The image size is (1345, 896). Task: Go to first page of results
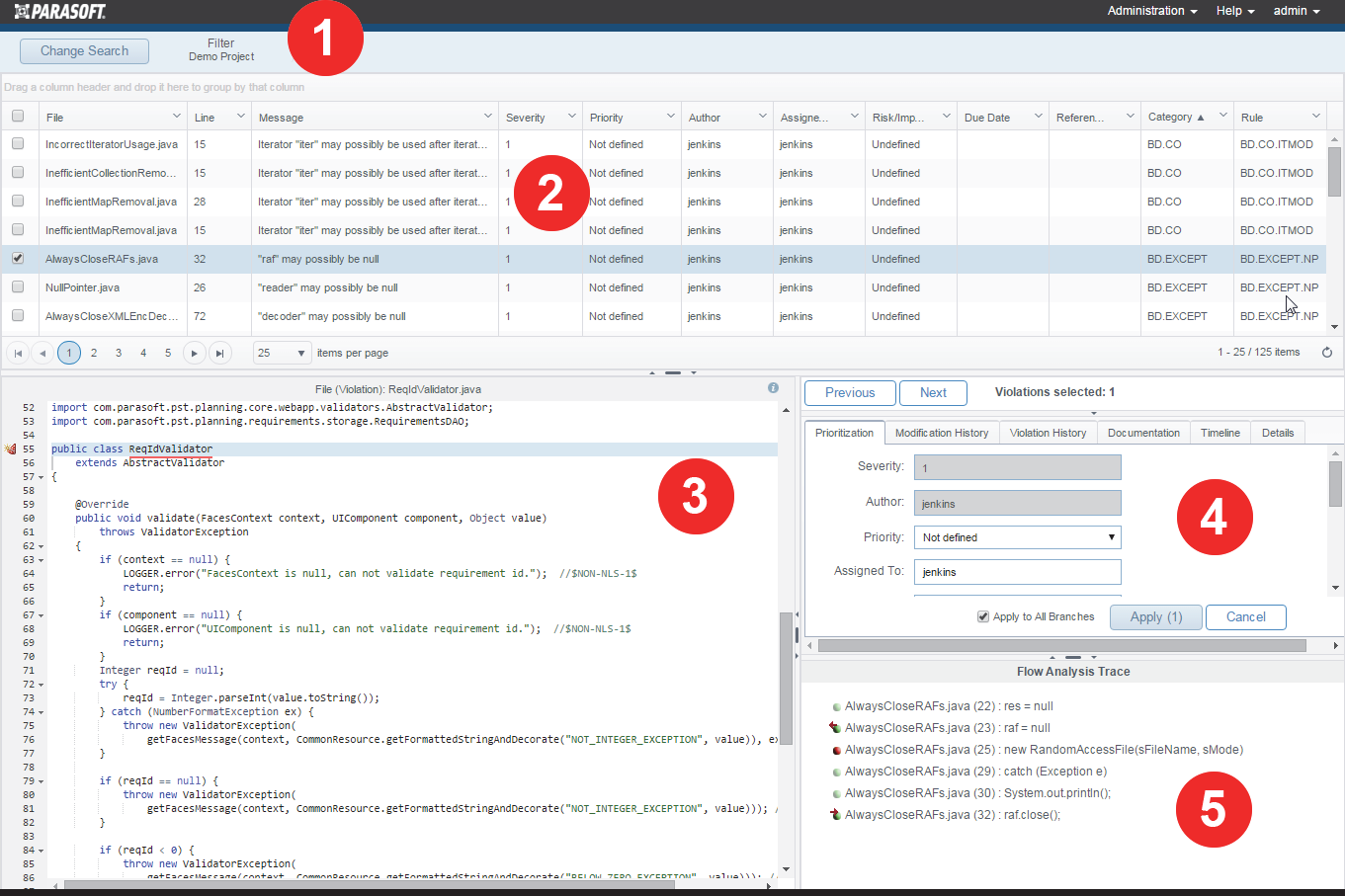(x=18, y=353)
